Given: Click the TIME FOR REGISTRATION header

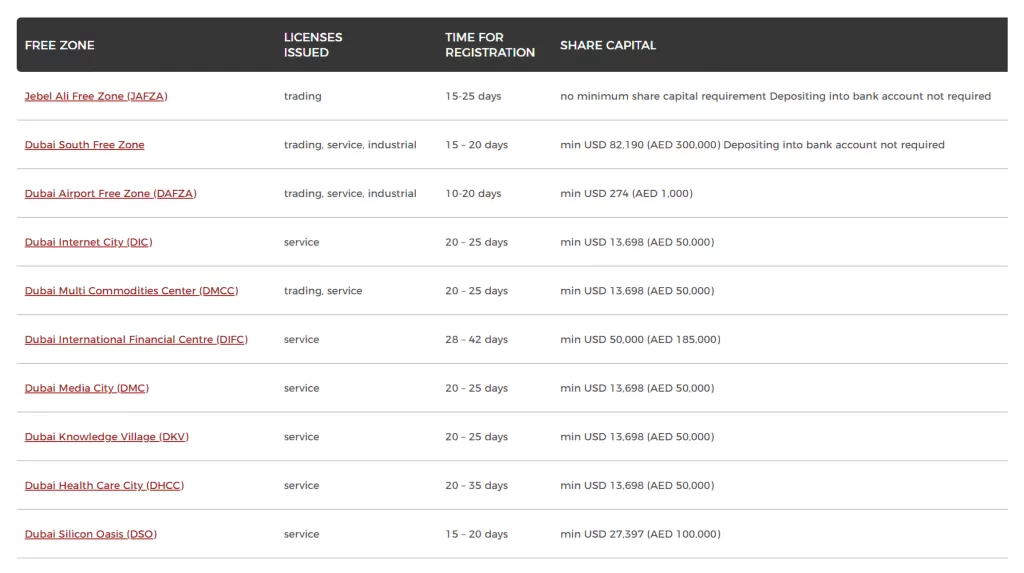Looking at the screenshot, I should point(490,45).
